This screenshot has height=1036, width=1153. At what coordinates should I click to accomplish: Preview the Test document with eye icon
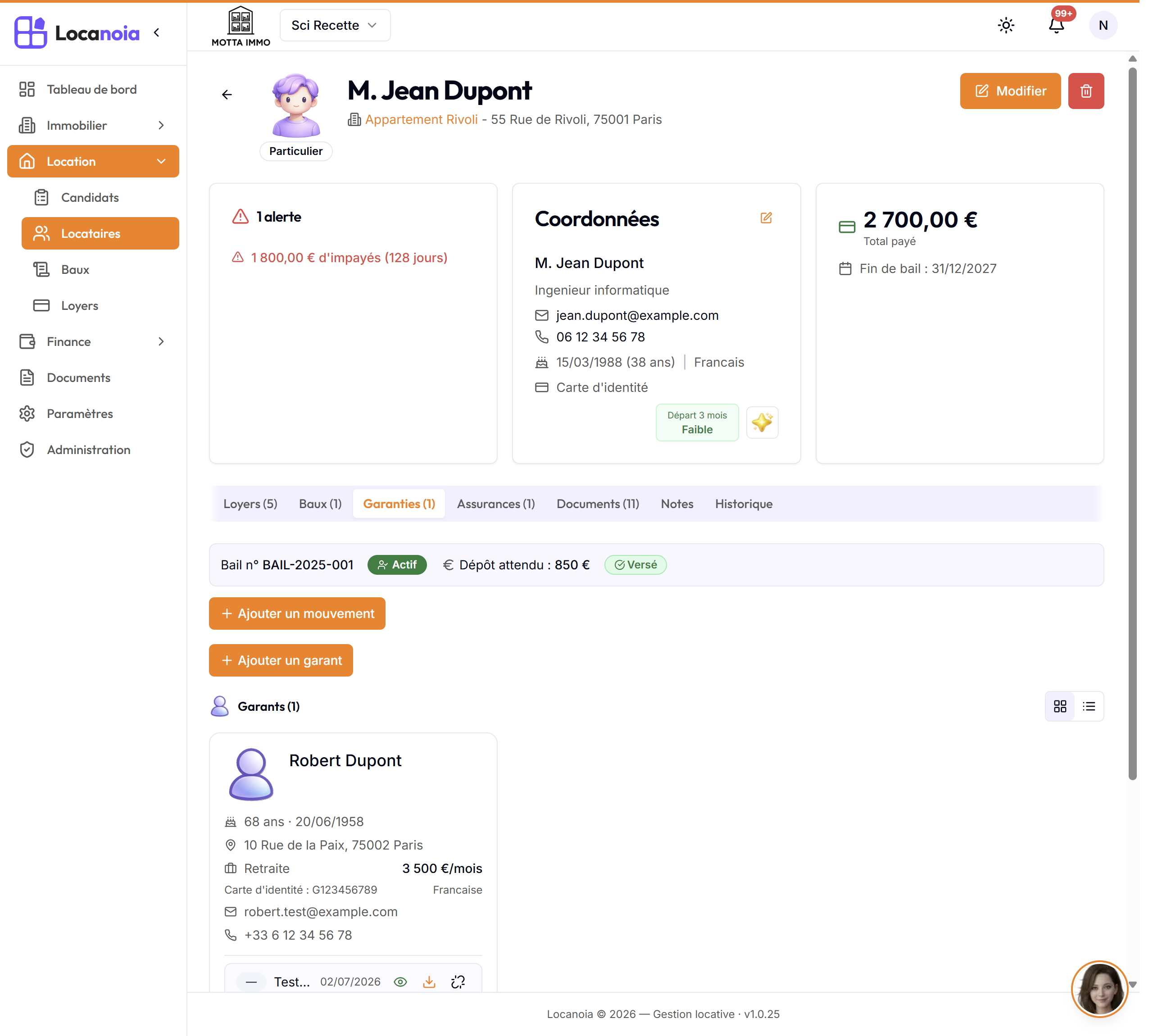click(x=401, y=982)
